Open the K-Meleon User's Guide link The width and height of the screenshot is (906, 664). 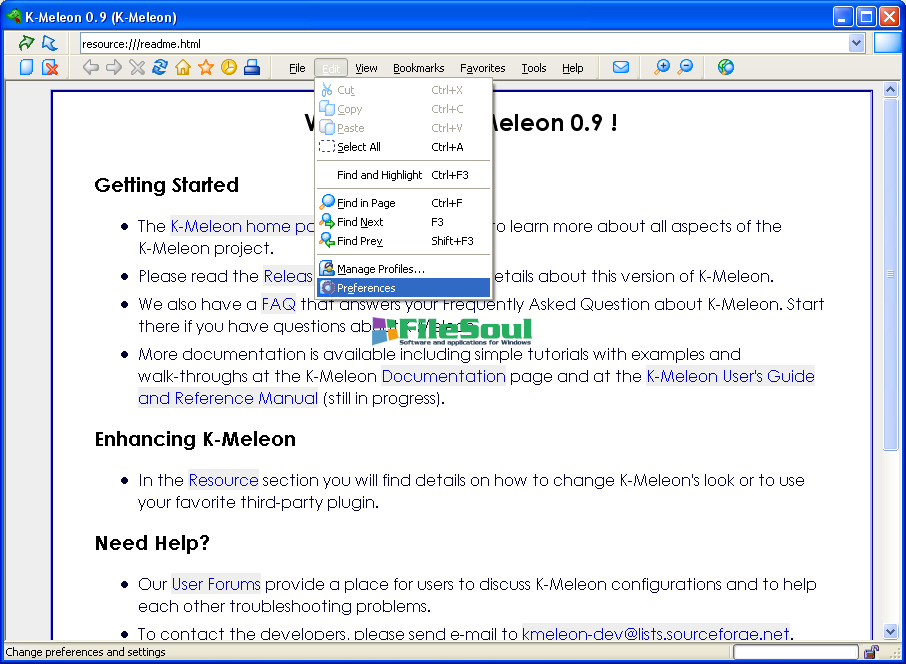click(730, 376)
